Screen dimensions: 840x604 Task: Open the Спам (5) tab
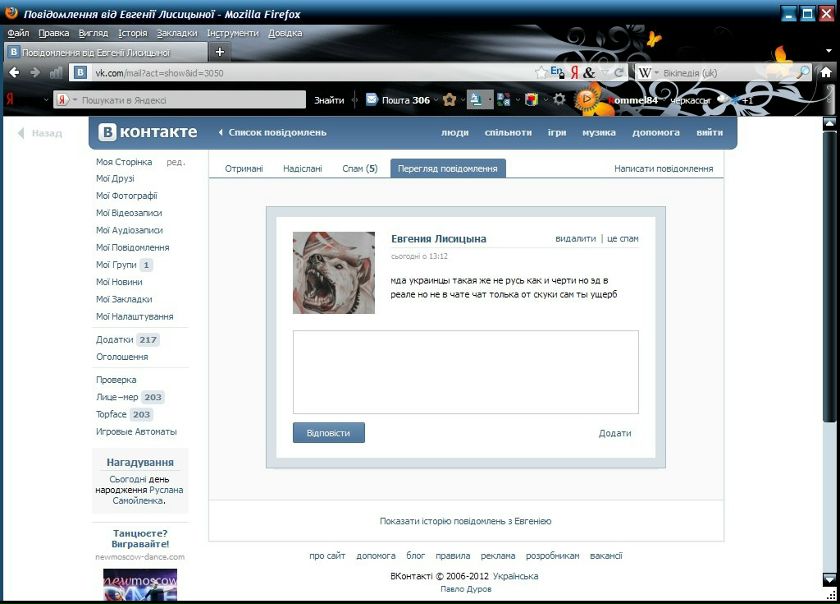pyautogui.click(x=359, y=169)
